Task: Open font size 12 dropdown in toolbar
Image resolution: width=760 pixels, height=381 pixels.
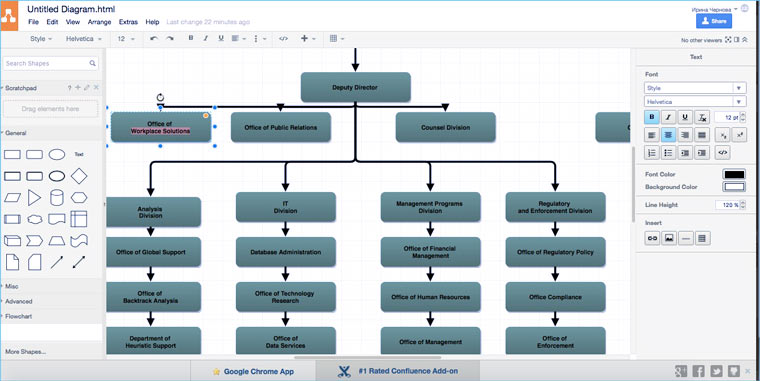Action: pos(126,39)
